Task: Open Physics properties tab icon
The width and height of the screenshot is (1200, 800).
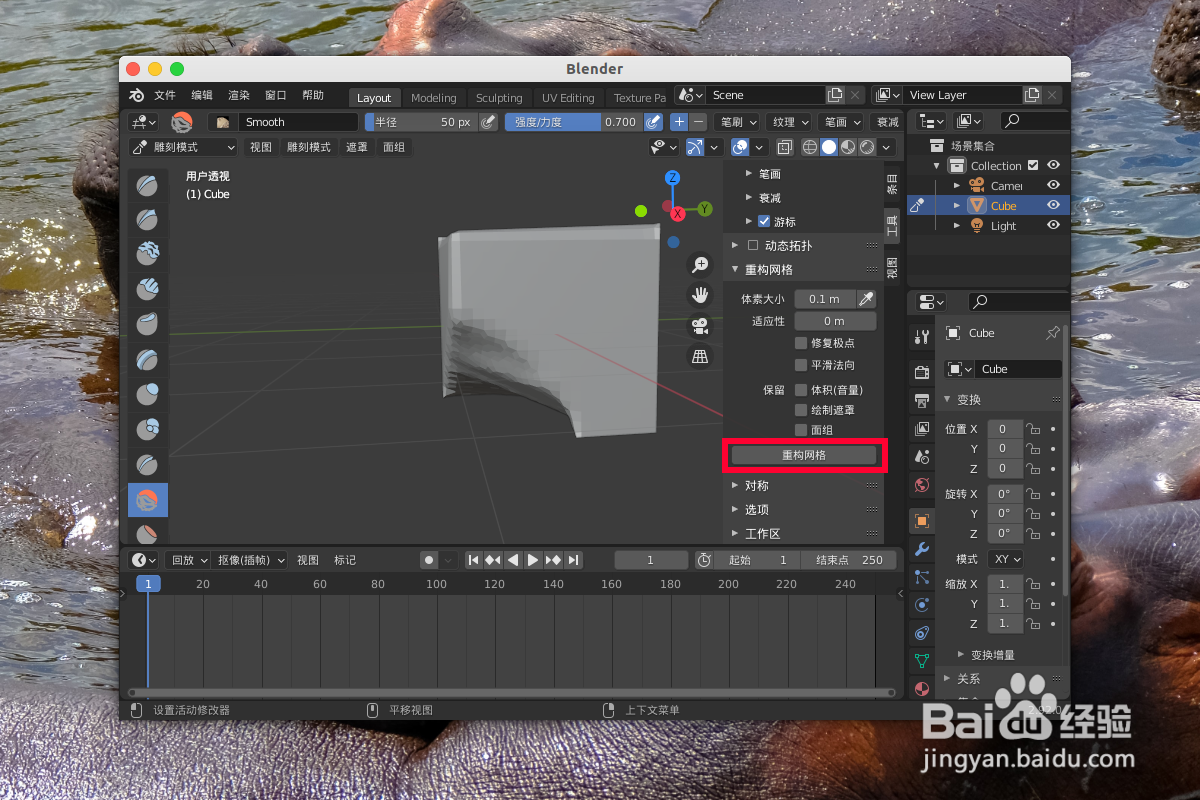Action: coord(922,605)
